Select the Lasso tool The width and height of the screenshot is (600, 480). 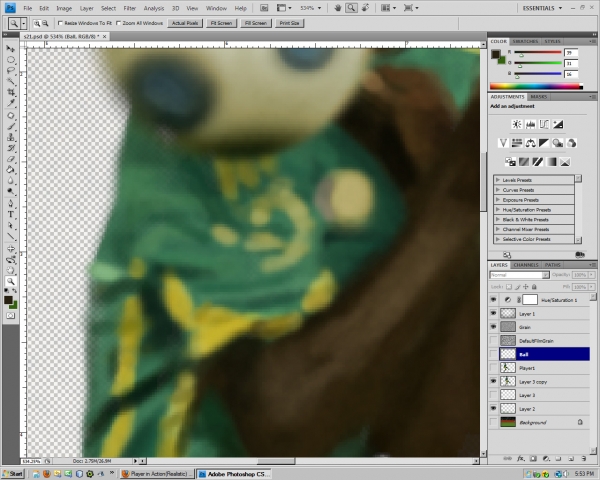click(10, 70)
